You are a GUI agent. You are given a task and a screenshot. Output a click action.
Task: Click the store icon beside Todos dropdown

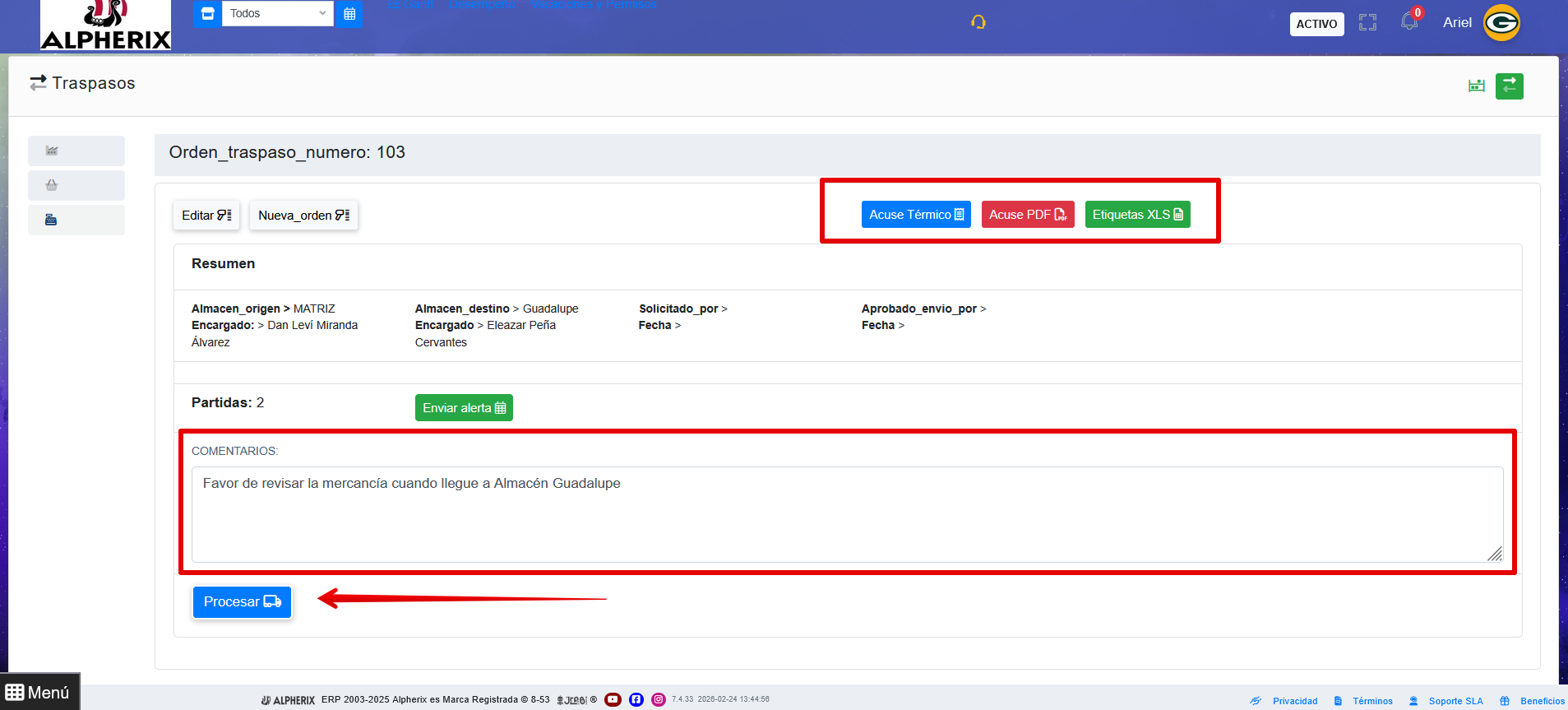point(207,13)
